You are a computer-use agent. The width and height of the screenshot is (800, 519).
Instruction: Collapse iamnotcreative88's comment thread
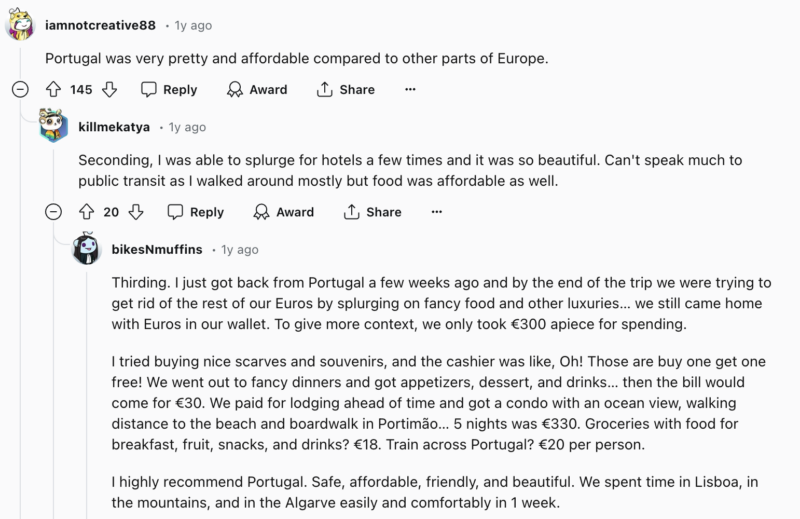[x=19, y=90]
